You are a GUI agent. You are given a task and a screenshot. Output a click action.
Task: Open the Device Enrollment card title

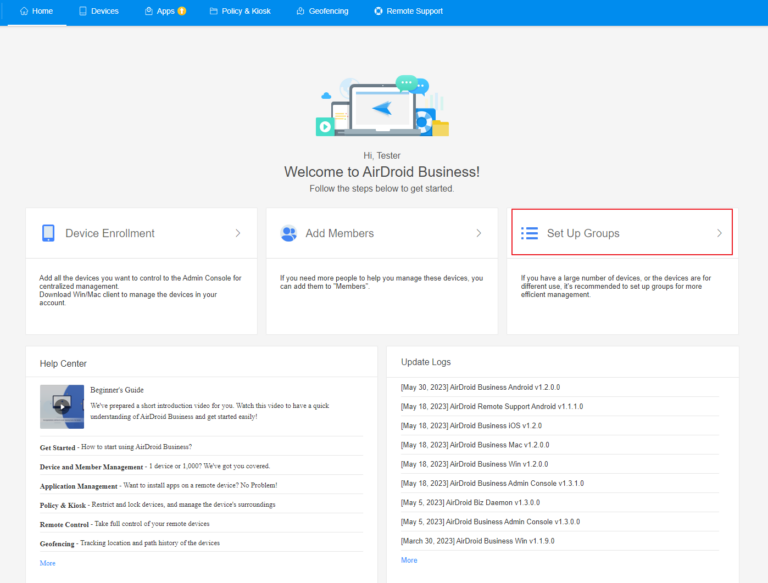coord(110,233)
